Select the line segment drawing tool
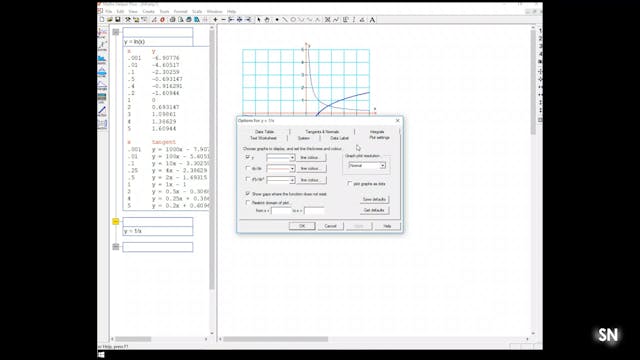The width and height of the screenshot is (640, 360). tap(285, 20)
